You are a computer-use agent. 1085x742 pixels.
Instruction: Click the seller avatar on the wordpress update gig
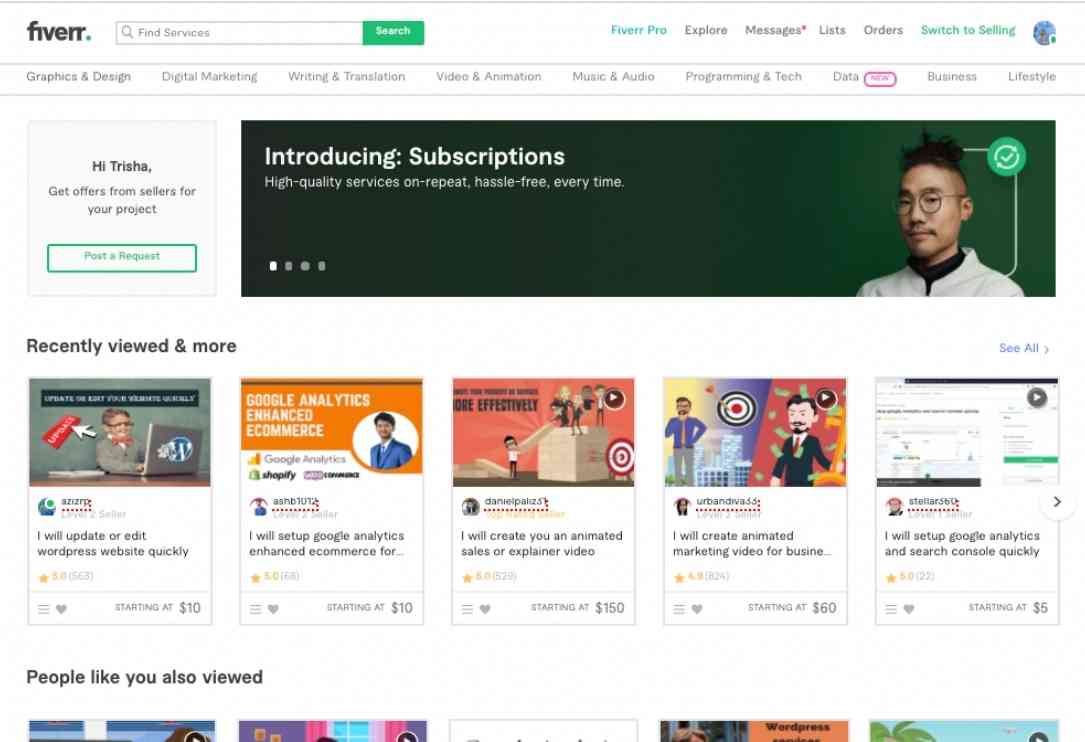point(47,507)
